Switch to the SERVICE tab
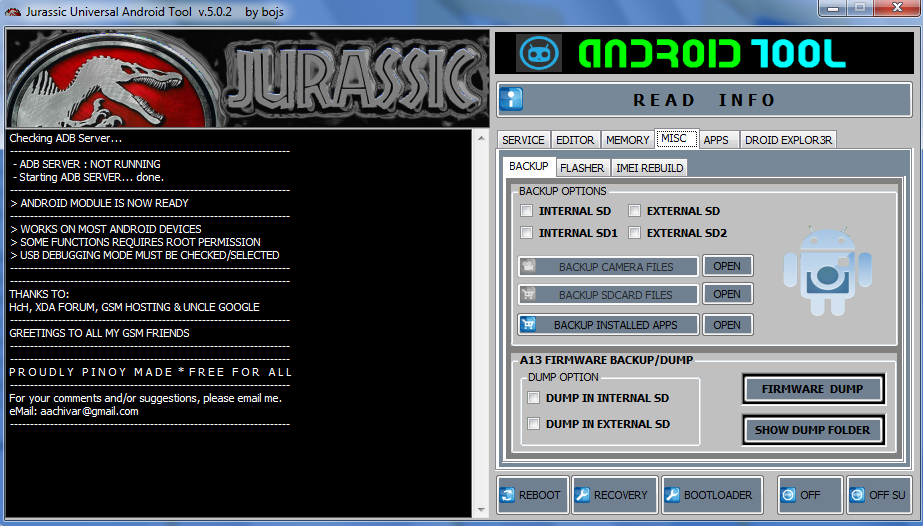This screenshot has width=923, height=526. [523, 140]
